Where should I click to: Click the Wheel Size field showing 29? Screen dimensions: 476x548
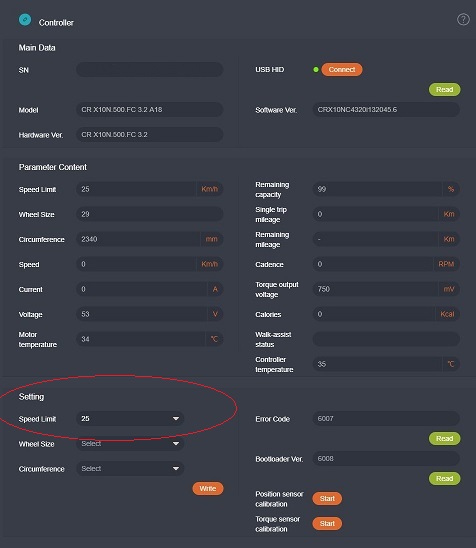[150, 214]
